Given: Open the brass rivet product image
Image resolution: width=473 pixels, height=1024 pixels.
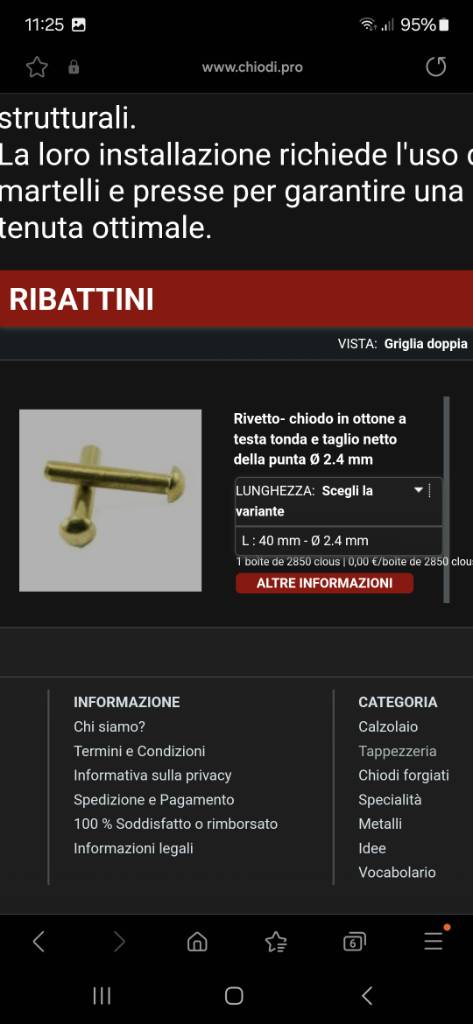Looking at the screenshot, I should [x=110, y=500].
